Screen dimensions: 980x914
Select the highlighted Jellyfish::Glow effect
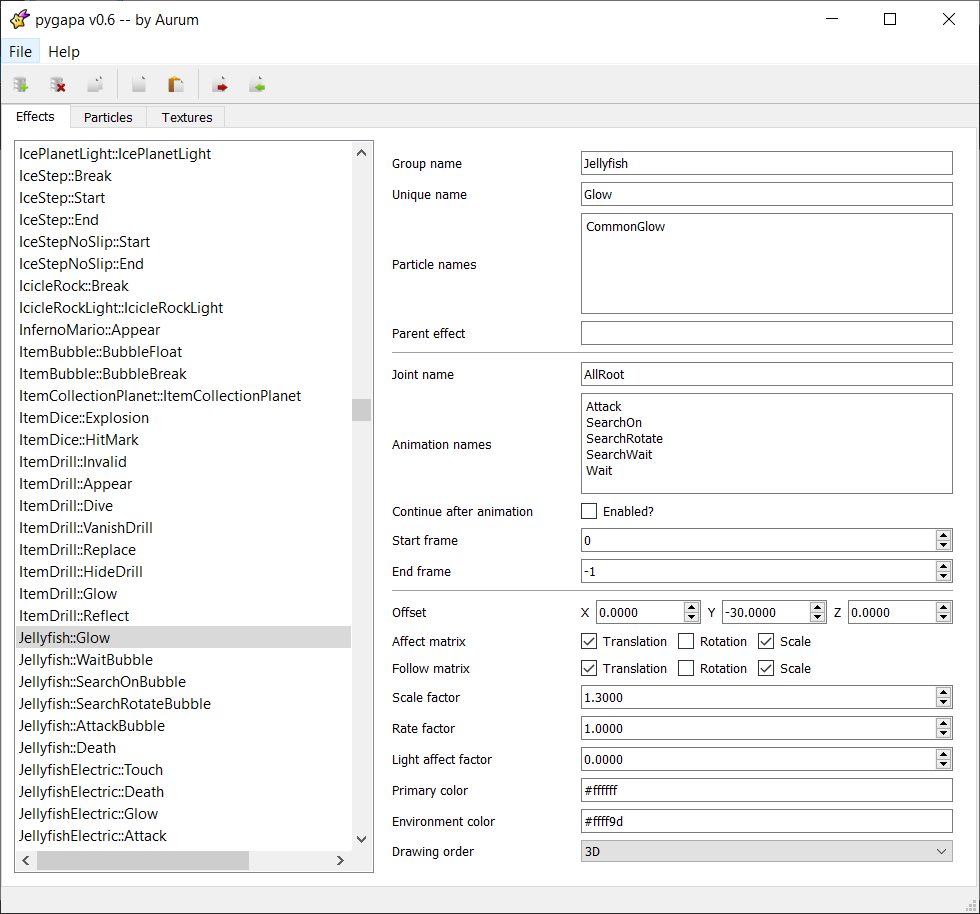183,638
